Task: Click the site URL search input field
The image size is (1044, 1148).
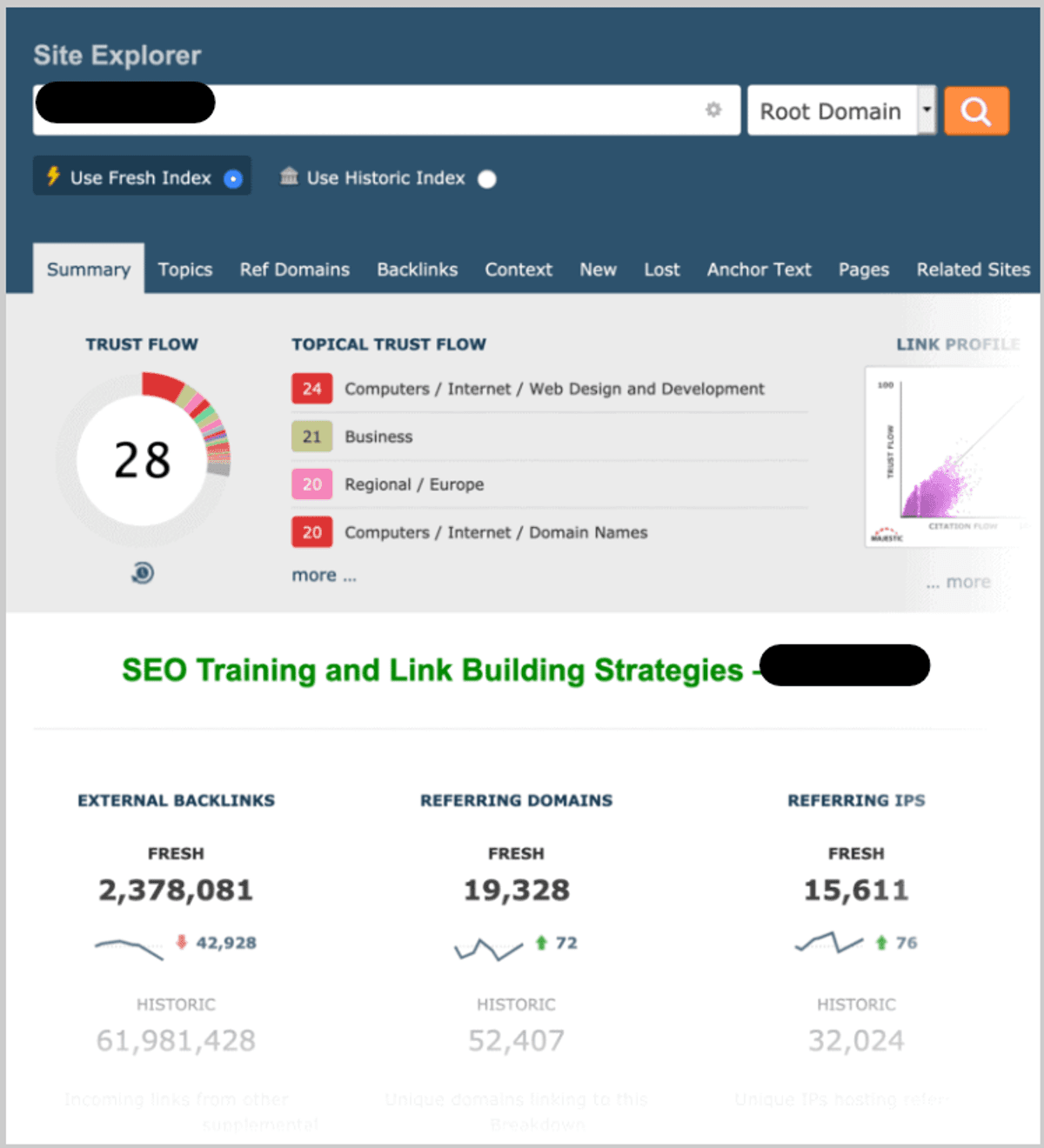Action: [x=387, y=110]
